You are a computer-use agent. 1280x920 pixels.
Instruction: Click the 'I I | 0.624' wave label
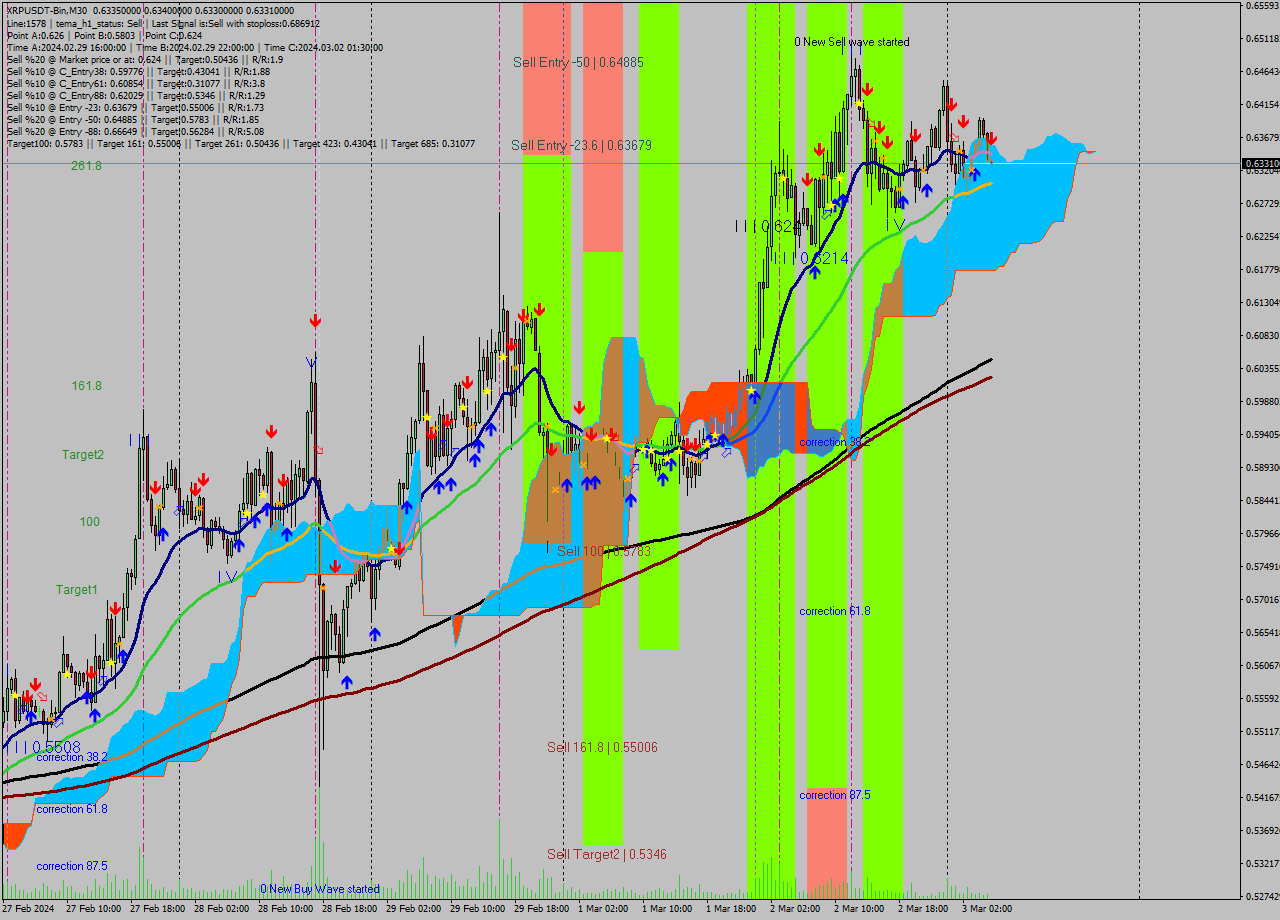(767, 227)
